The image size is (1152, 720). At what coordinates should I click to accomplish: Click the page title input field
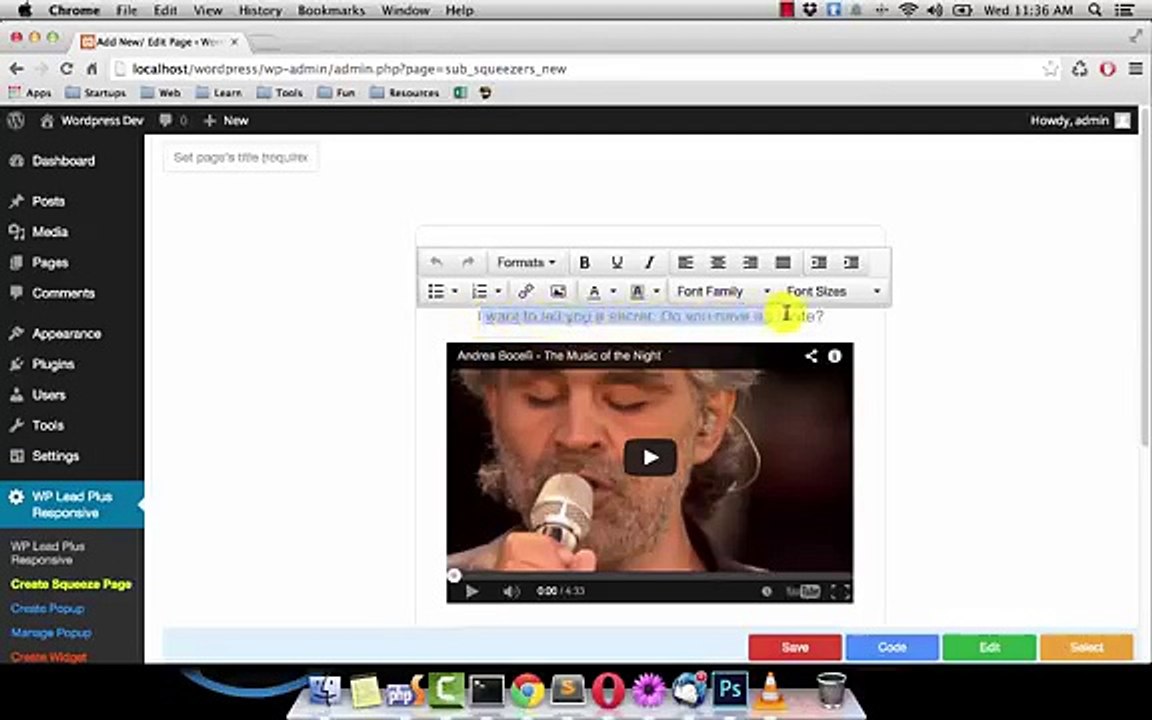tap(241, 157)
